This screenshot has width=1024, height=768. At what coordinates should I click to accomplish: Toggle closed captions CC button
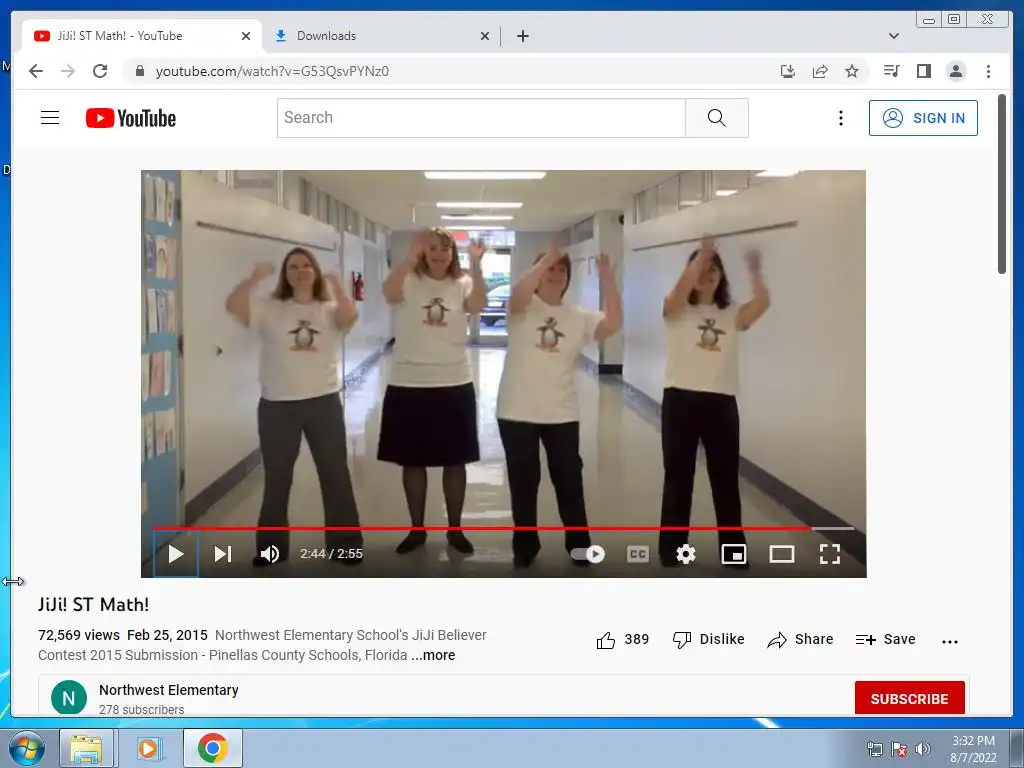637,554
